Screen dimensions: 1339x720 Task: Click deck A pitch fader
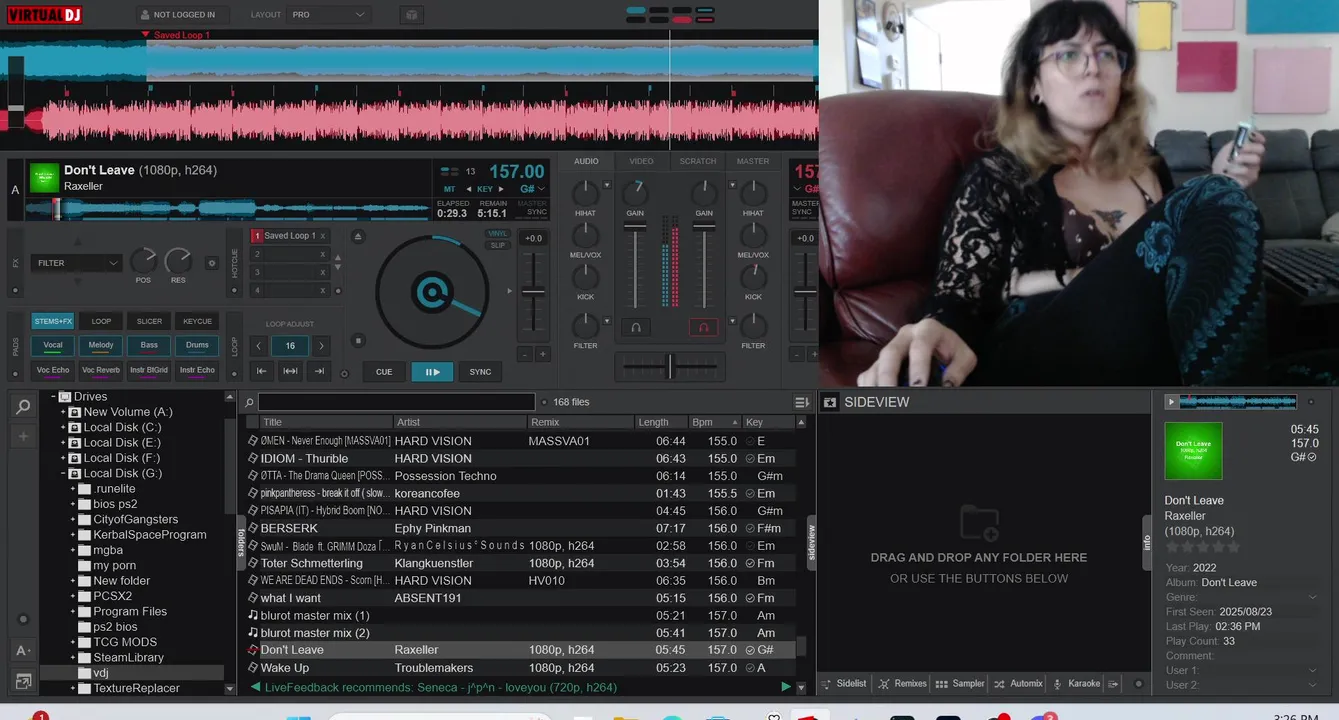tap(533, 292)
